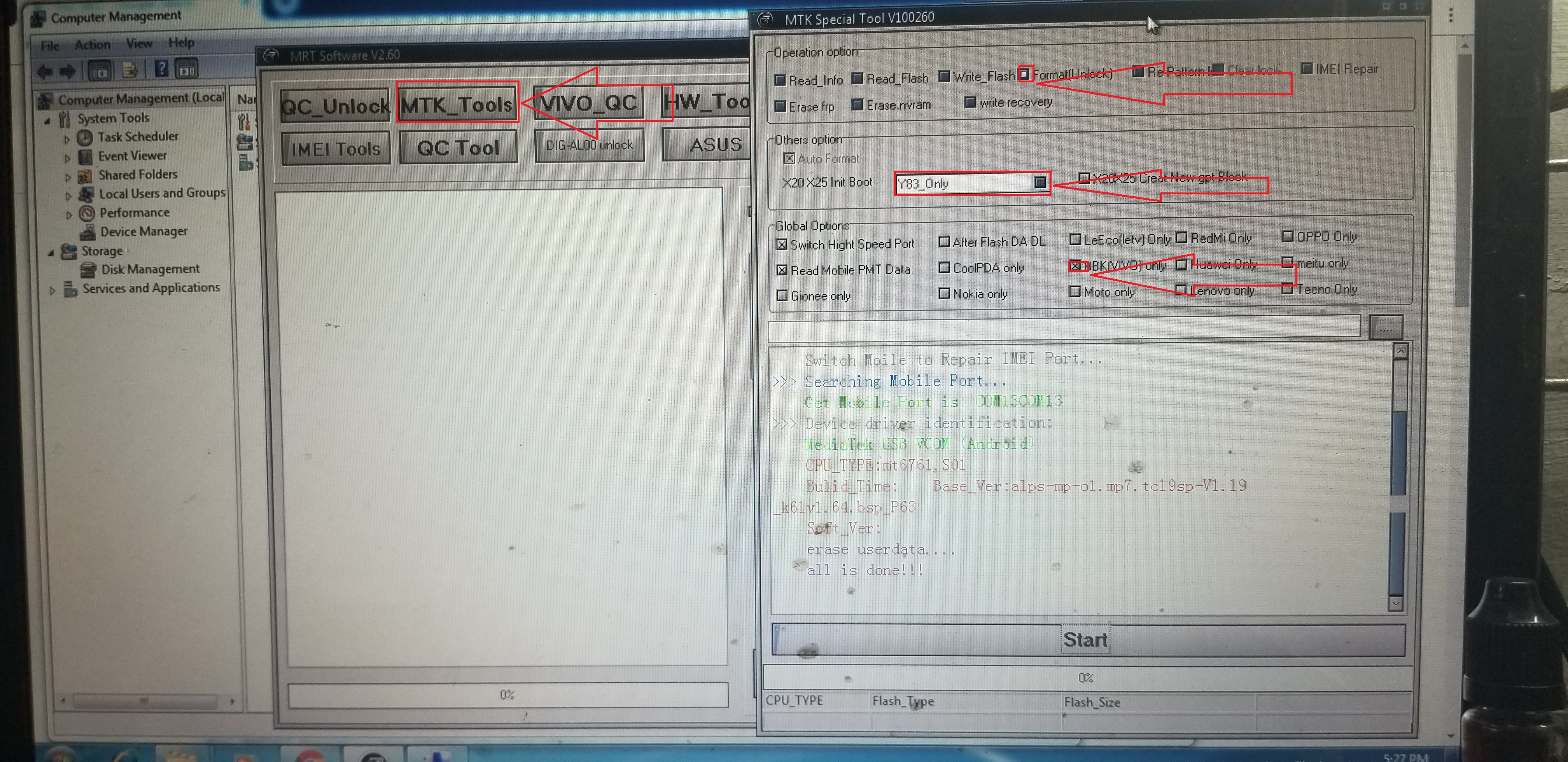
Task: Click the Performance icon in tree
Action: tap(87, 213)
